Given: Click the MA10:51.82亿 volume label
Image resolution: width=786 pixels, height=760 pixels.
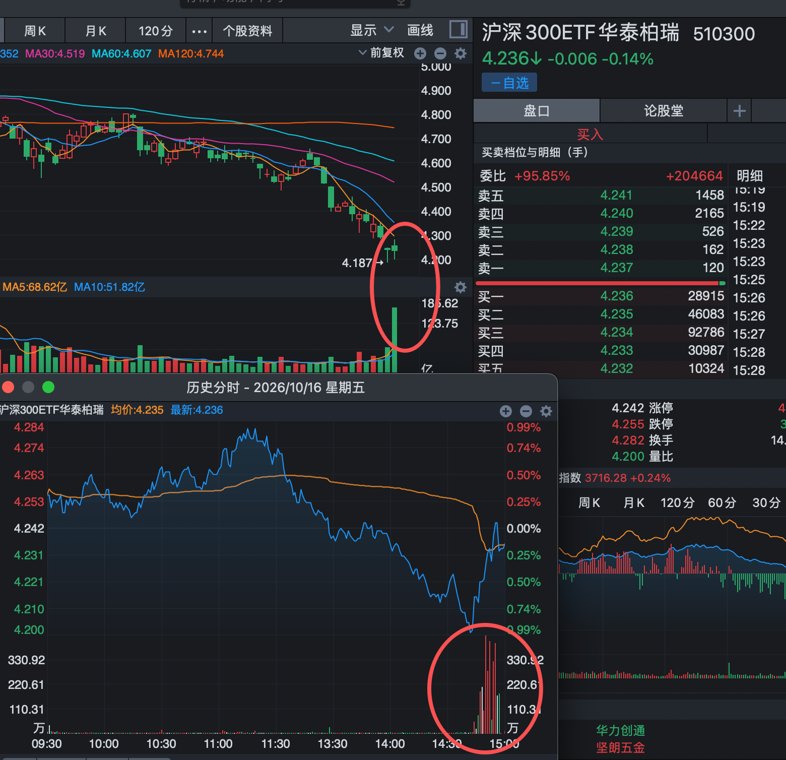Looking at the screenshot, I should click(x=109, y=287).
